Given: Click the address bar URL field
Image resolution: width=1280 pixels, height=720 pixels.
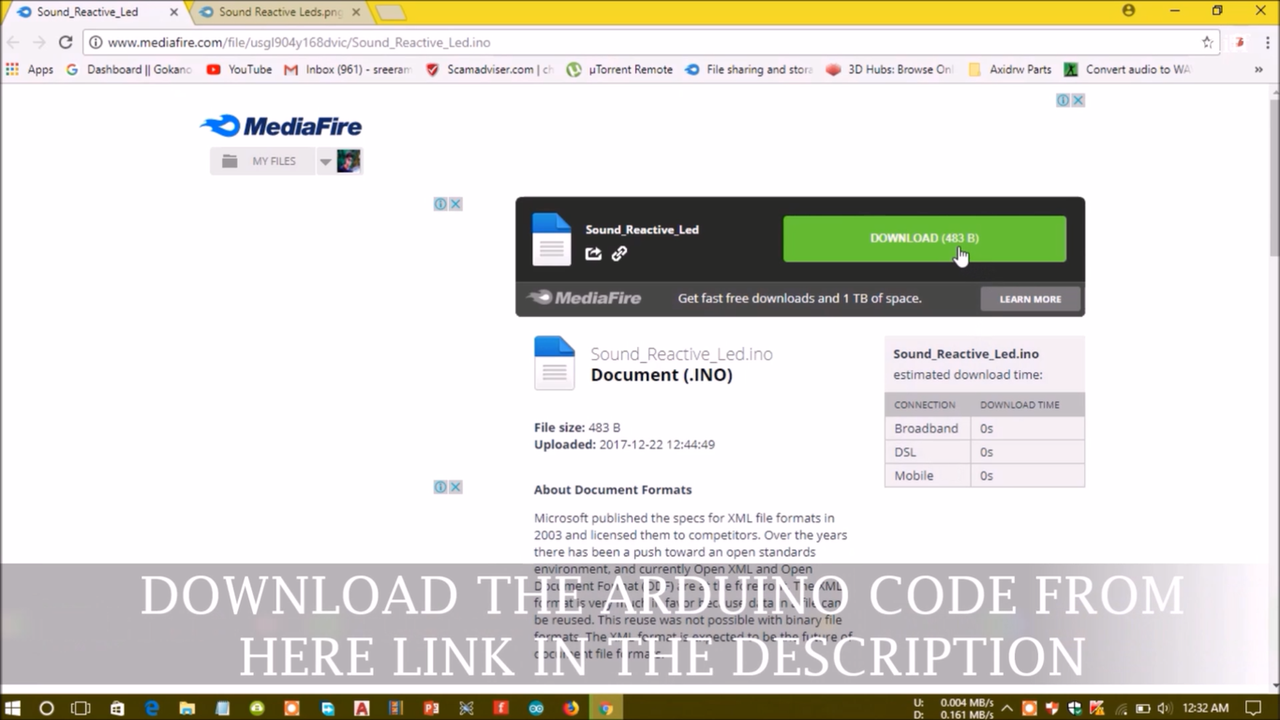Looking at the screenshot, I should 650,42.
